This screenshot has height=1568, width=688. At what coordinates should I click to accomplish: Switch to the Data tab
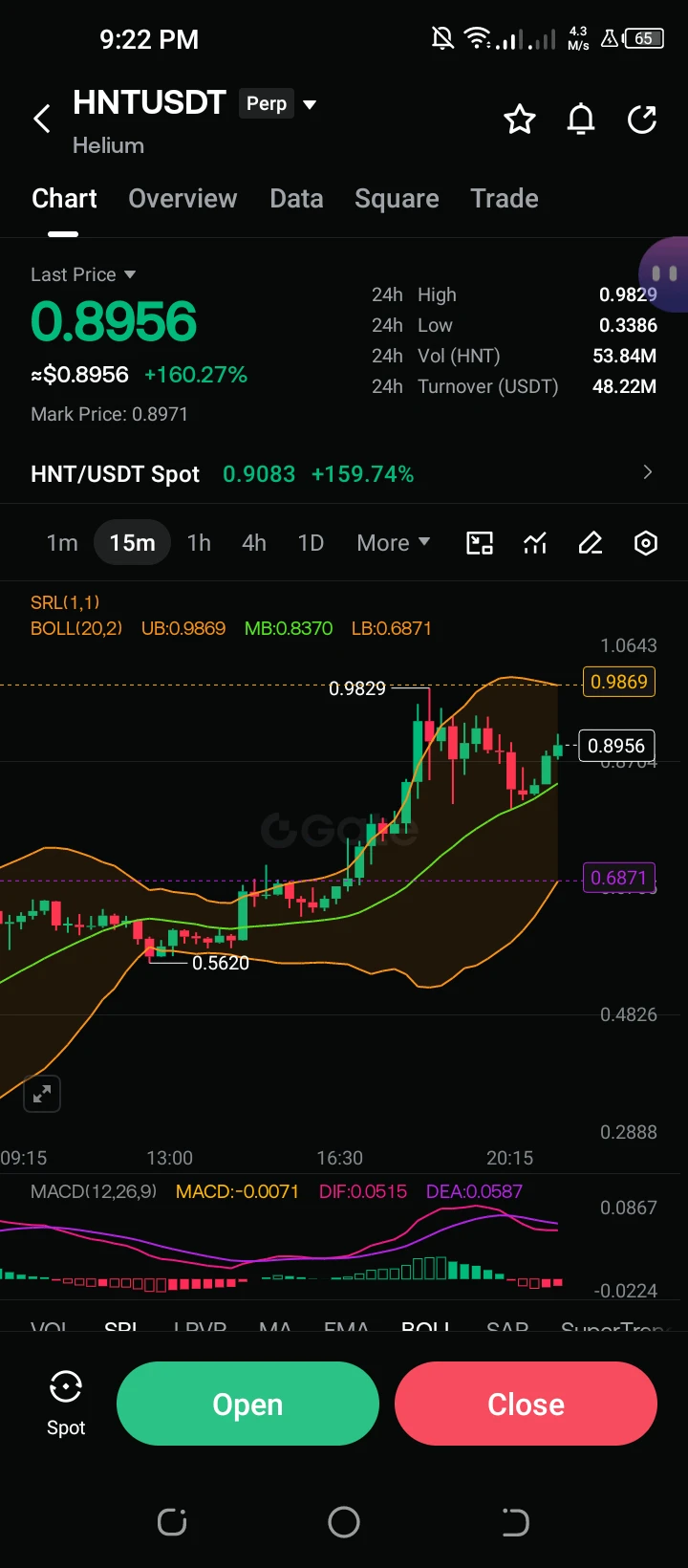296,199
